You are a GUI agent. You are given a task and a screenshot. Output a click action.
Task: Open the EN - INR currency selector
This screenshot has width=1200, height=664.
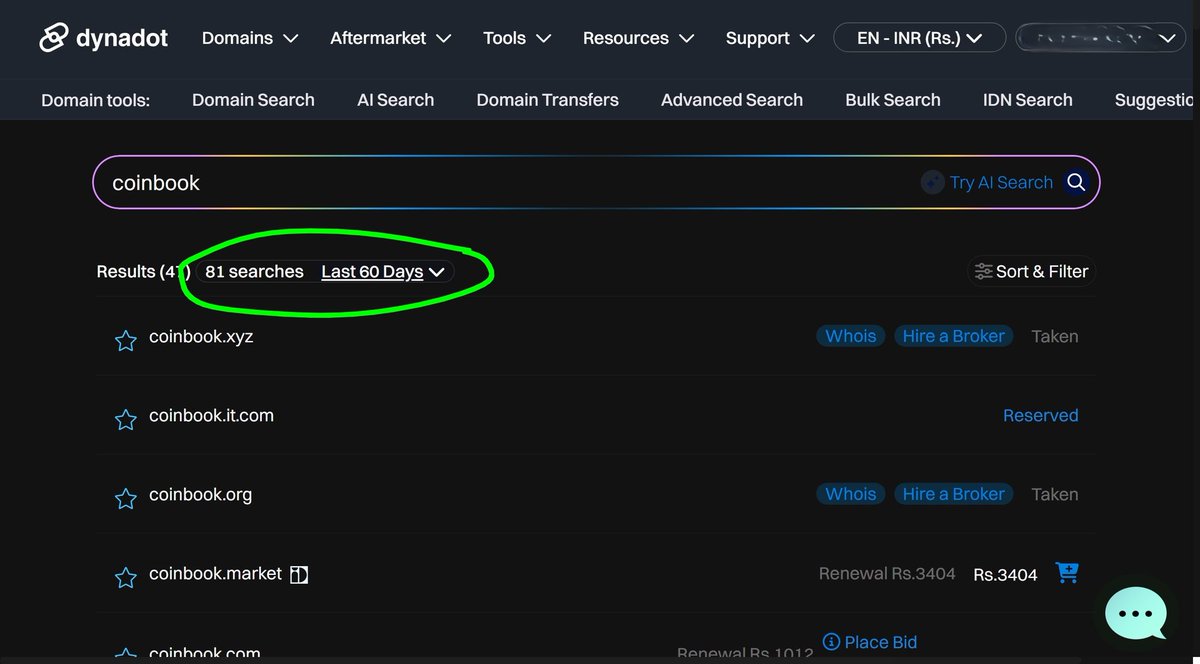click(x=919, y=38)
